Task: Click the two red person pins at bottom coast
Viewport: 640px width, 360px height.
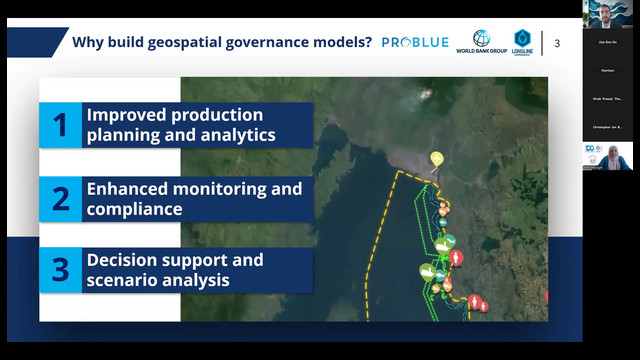Action: click(x=478, y=303)
